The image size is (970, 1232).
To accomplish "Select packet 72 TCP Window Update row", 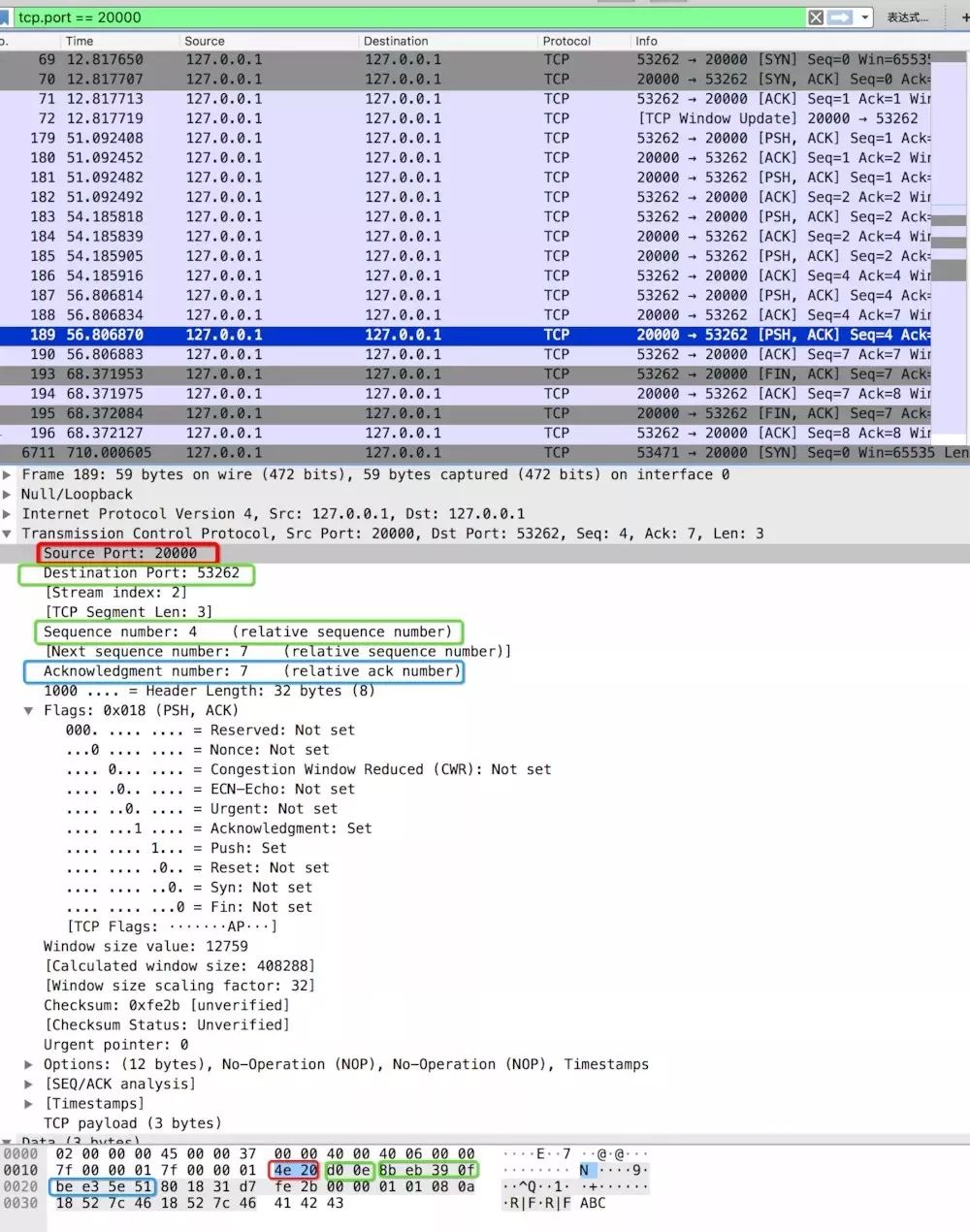I will pos(466,118).
